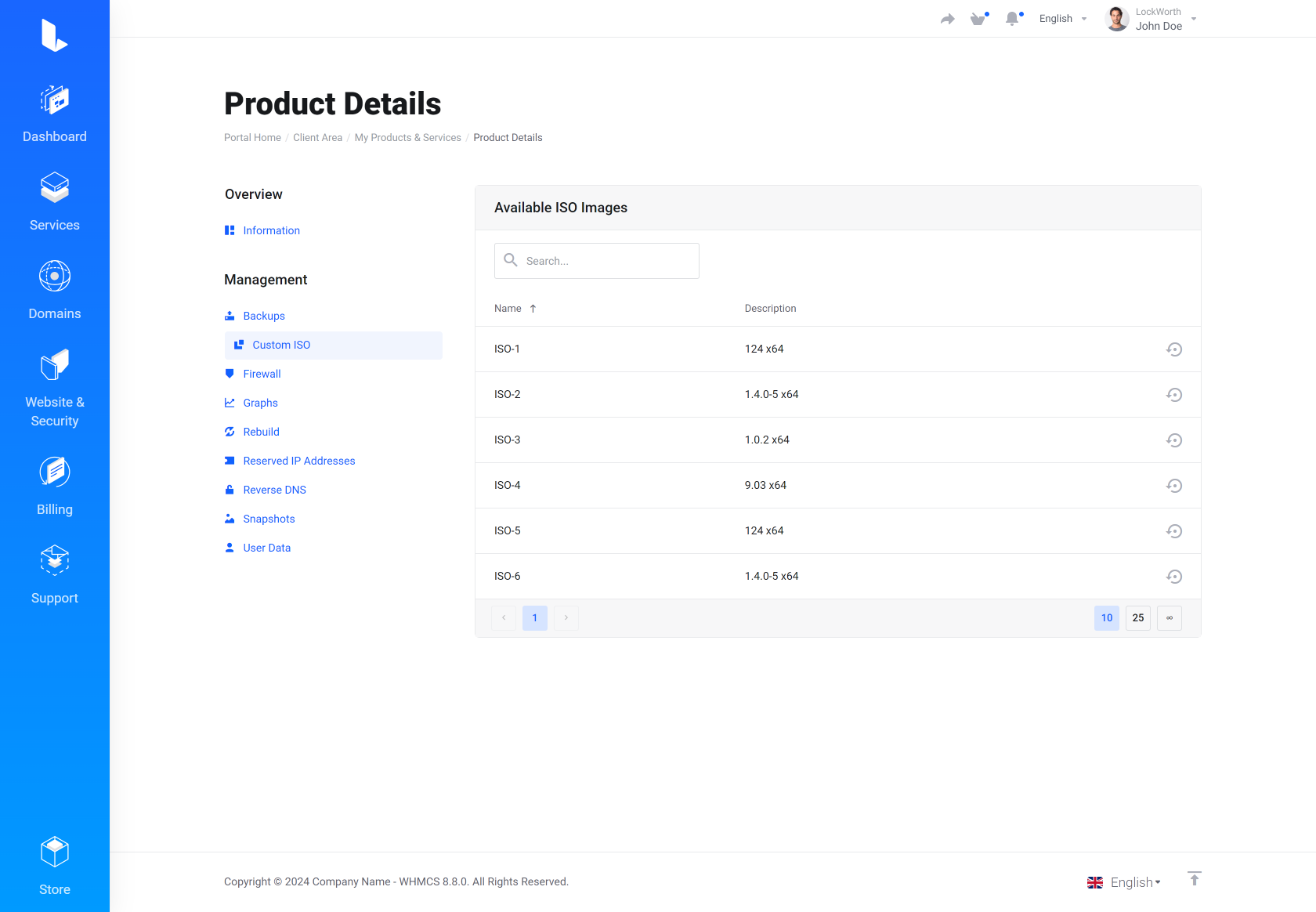The height and width of the screenshot is (912, 1316).
Task: Go to My Products & Services breadcrumb
Action: (x=407, y=138)
